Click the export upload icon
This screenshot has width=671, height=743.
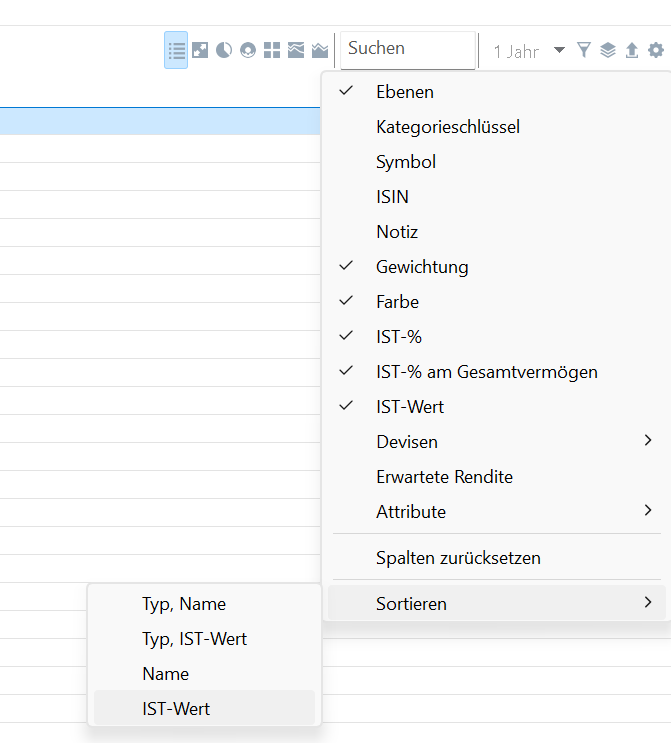pyautogui.click(x=632, y=50)
